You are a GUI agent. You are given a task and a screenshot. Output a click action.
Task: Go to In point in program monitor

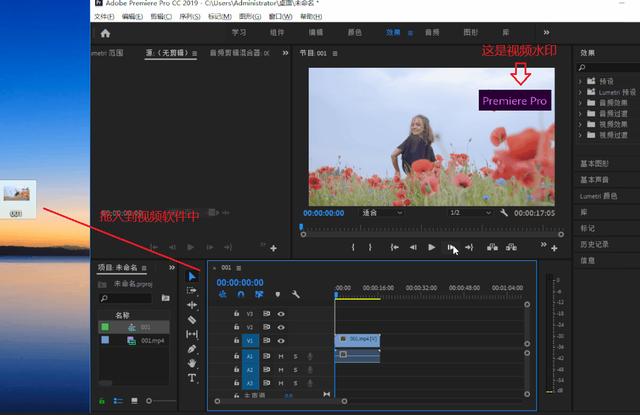[x=394, y=247]
